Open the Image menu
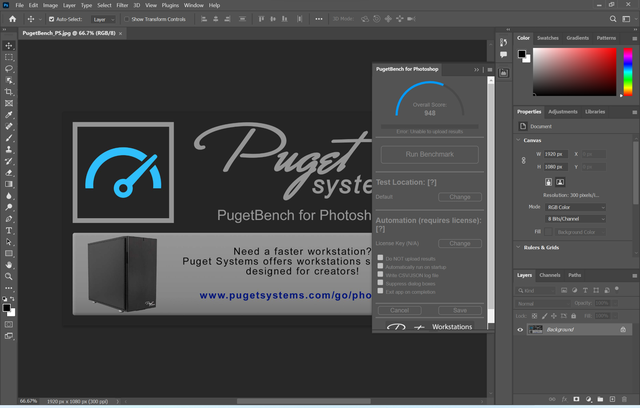640x408 pixels. pos(50,5)
